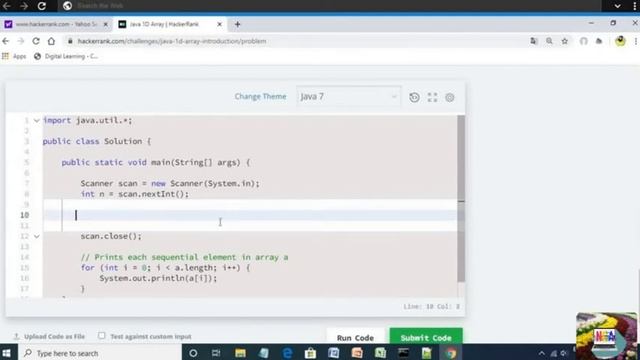Viewport: 640px width, 360px height.
Task: Click the 'import java.util.*;' line
Action: [87, 120]
